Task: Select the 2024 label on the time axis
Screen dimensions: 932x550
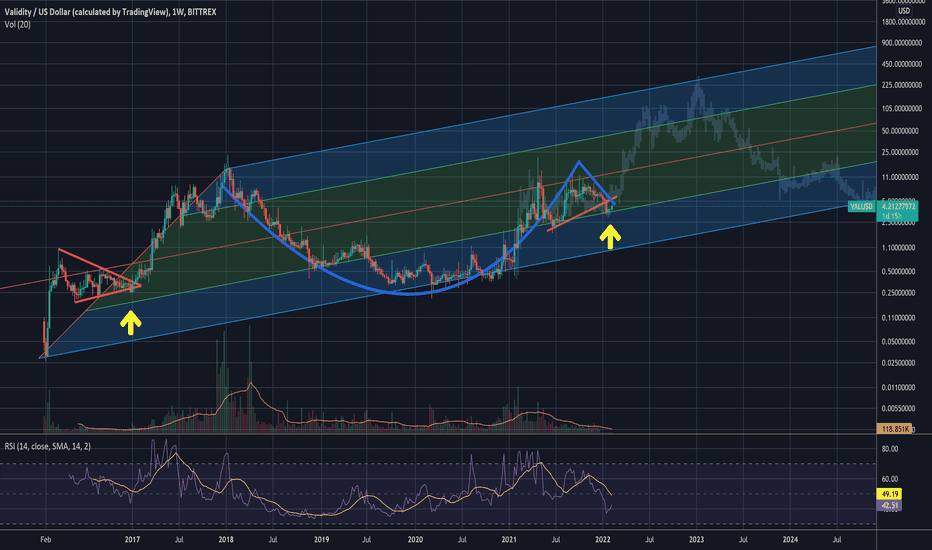Action: click(x=791, y=540)
